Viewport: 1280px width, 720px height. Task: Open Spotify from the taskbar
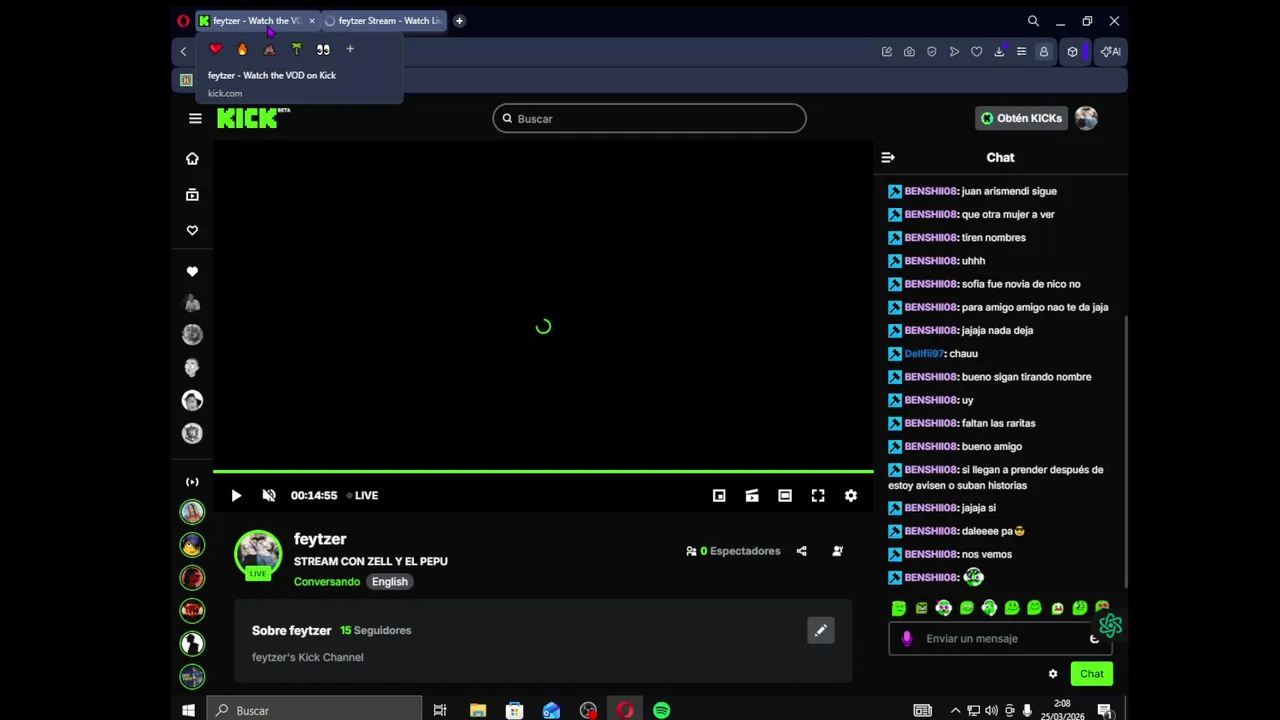click(x=662, y=710)
